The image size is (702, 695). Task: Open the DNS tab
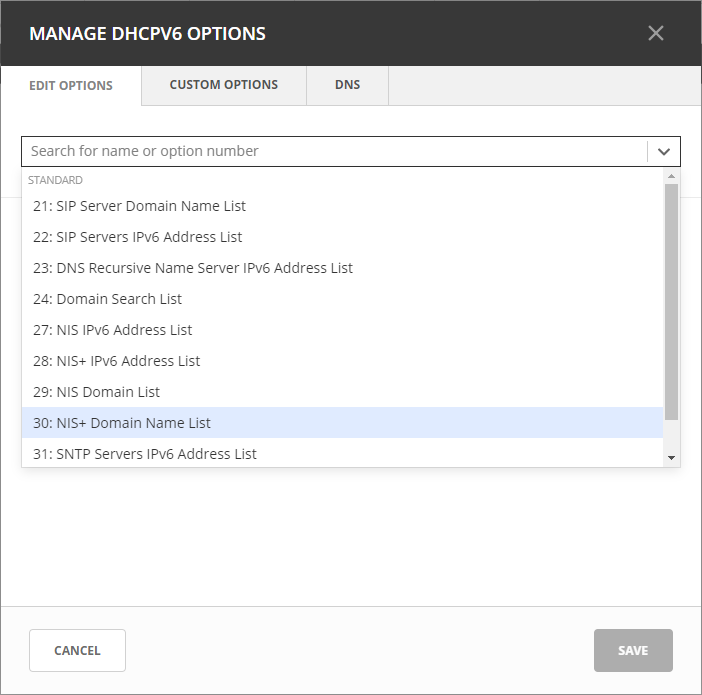(347, 85)
